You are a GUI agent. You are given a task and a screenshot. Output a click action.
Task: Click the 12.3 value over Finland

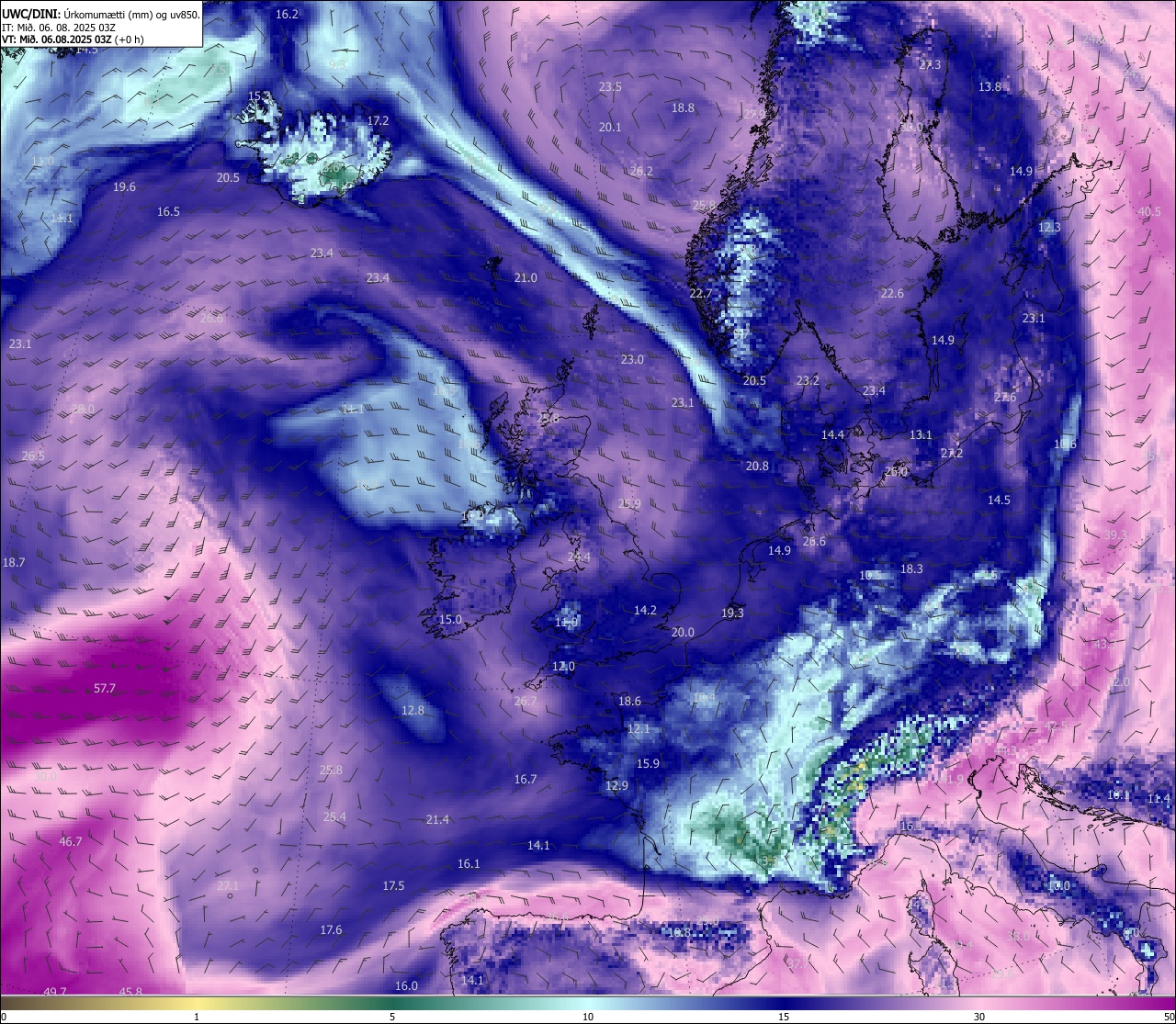pos(1049,228)
